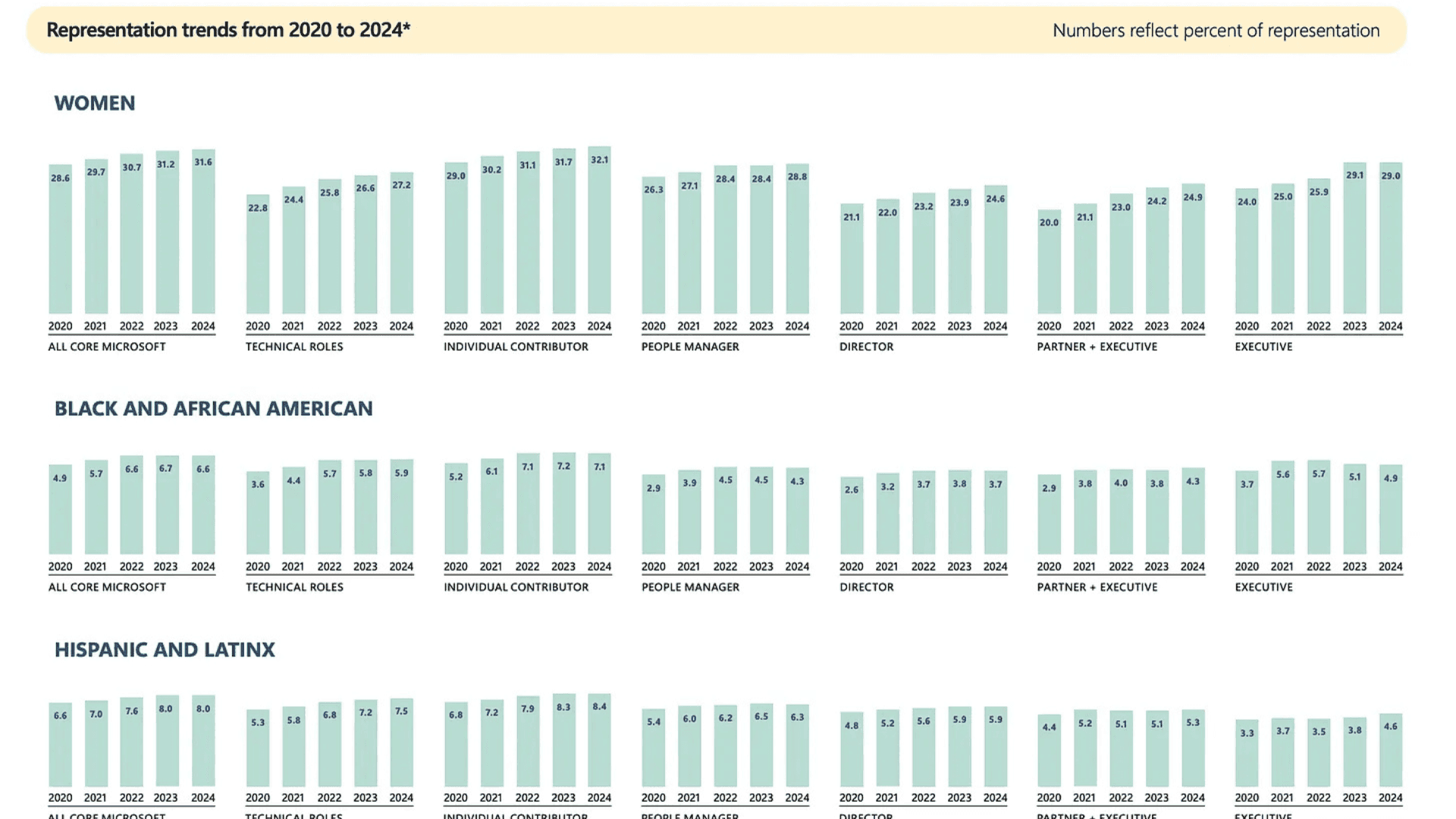Click the 'Numbers reflect percent of representation' note
This screenshot has height=819, width=1456.
pyautogui.click(x=1216, y=31)
